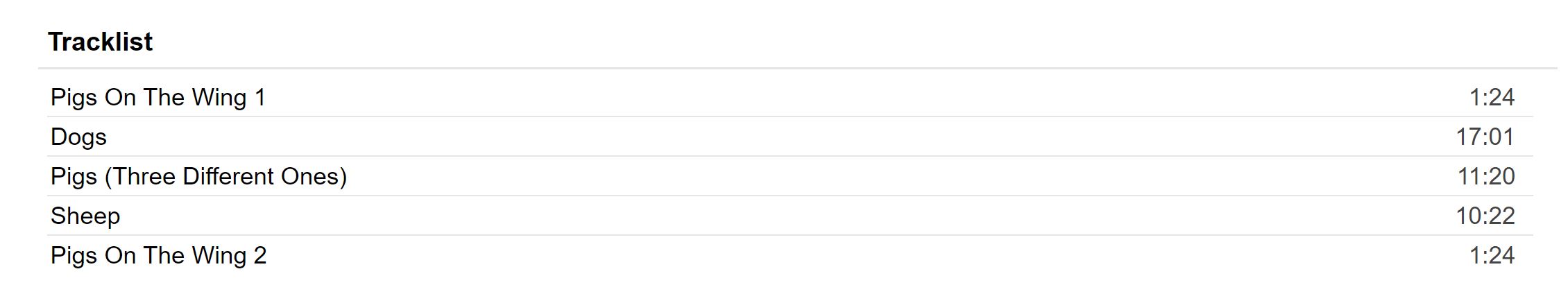The height and width of the screenshot is (285, 1568).
Task: Click the number 2 in last track title
Action: (260, 256)
